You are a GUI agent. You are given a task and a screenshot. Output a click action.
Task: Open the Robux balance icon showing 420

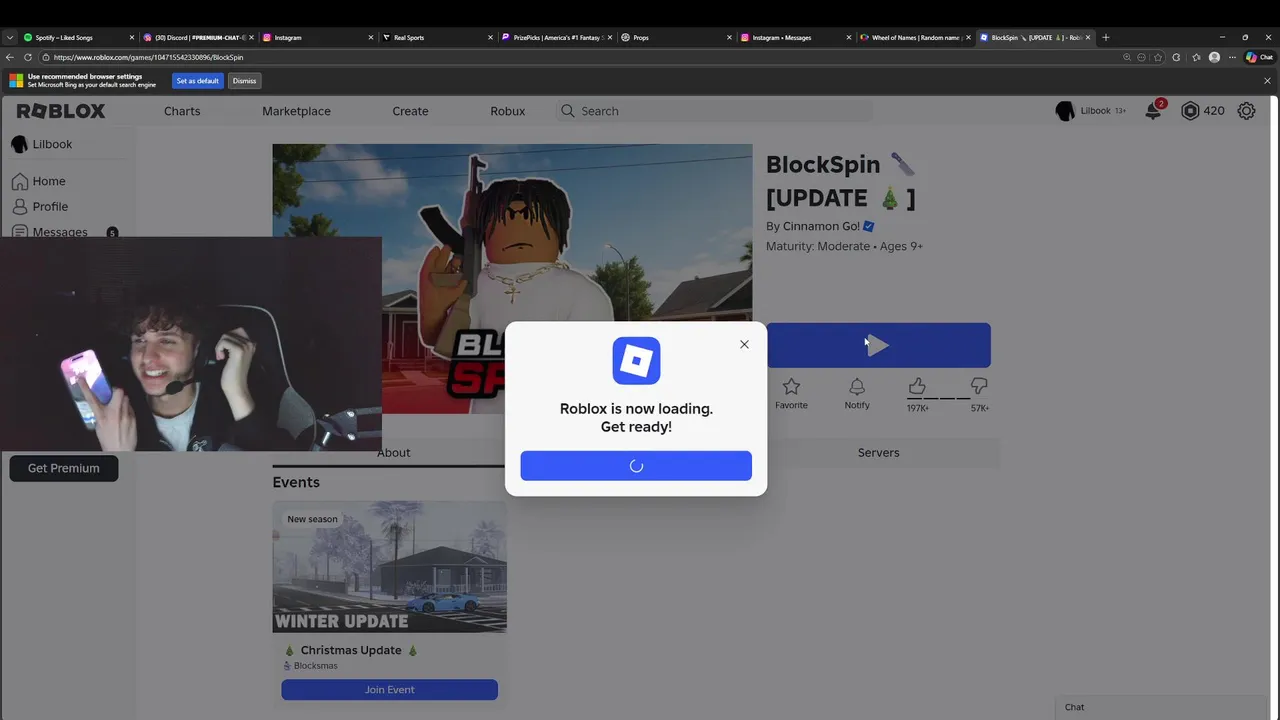point(1190,111)
